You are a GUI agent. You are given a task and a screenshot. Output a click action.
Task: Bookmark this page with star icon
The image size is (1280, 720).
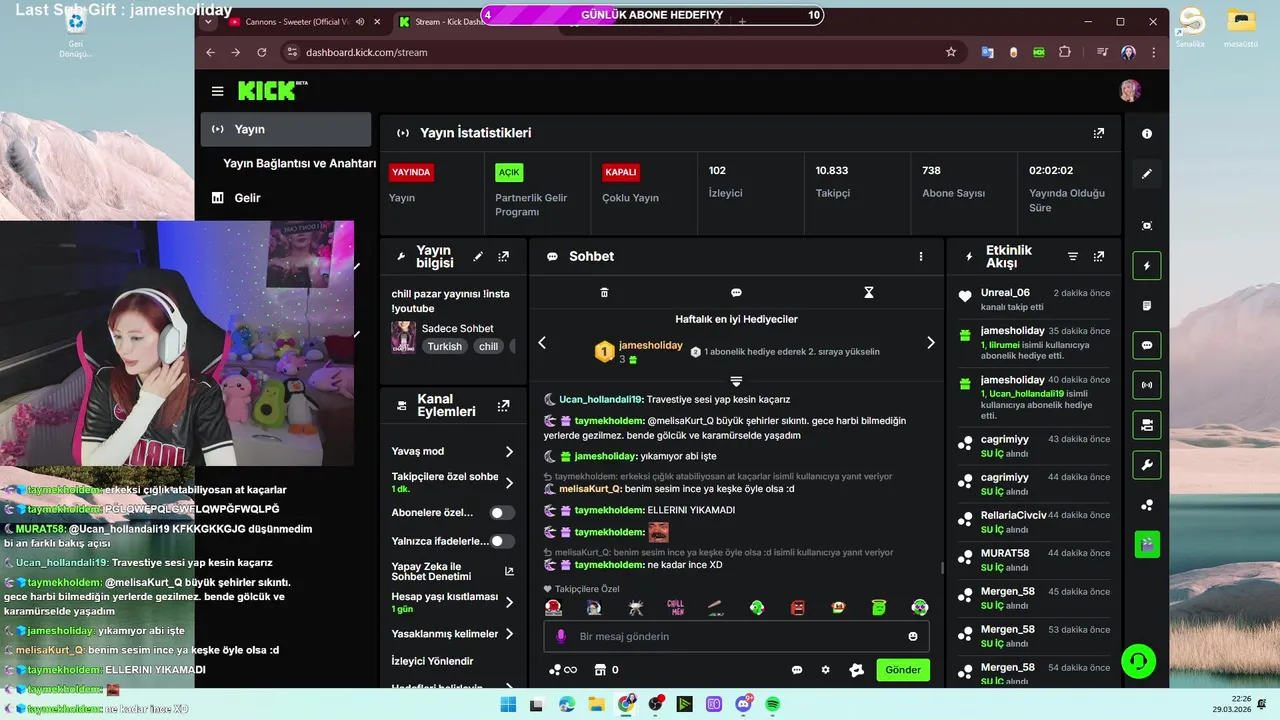[x=951, y=52]
